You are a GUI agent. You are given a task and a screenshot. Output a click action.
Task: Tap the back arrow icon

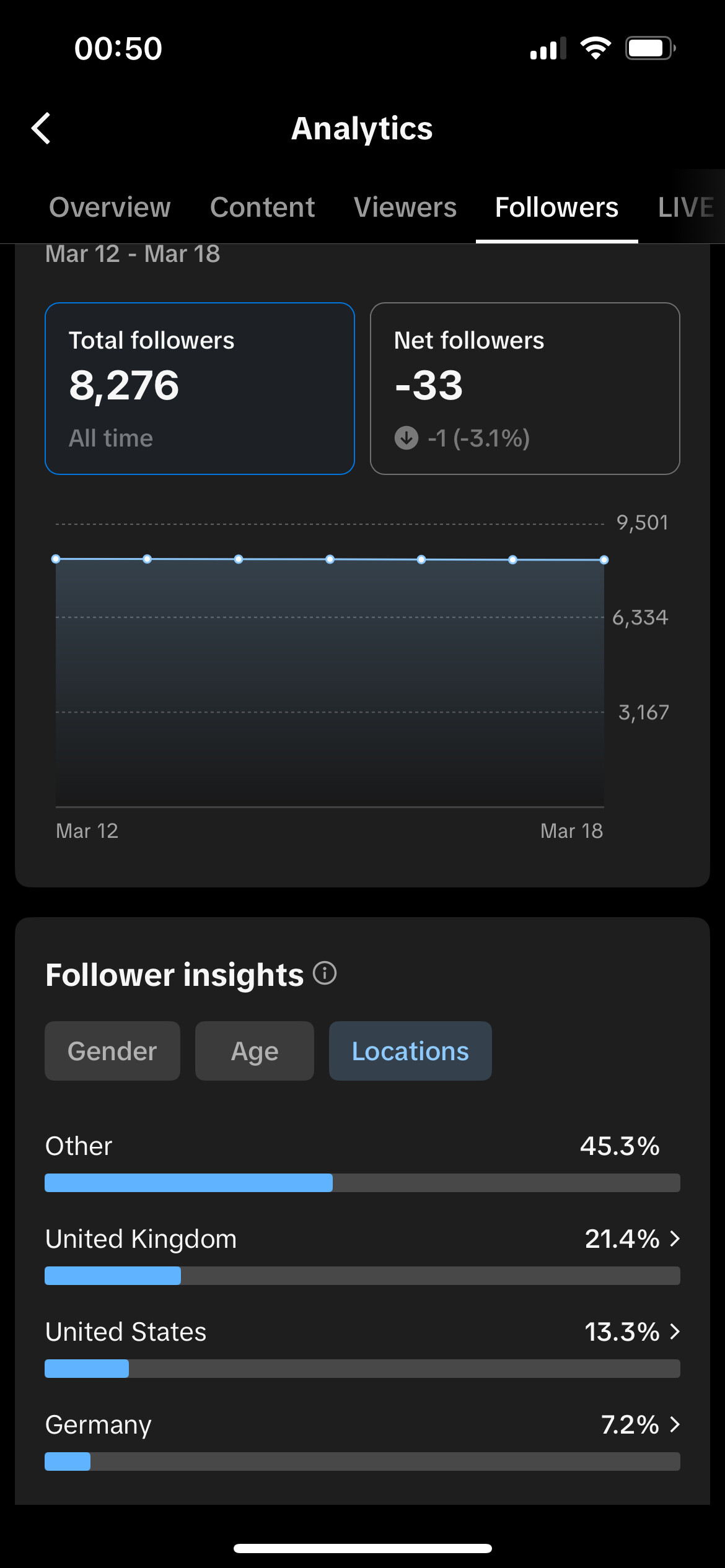point(41,128)
